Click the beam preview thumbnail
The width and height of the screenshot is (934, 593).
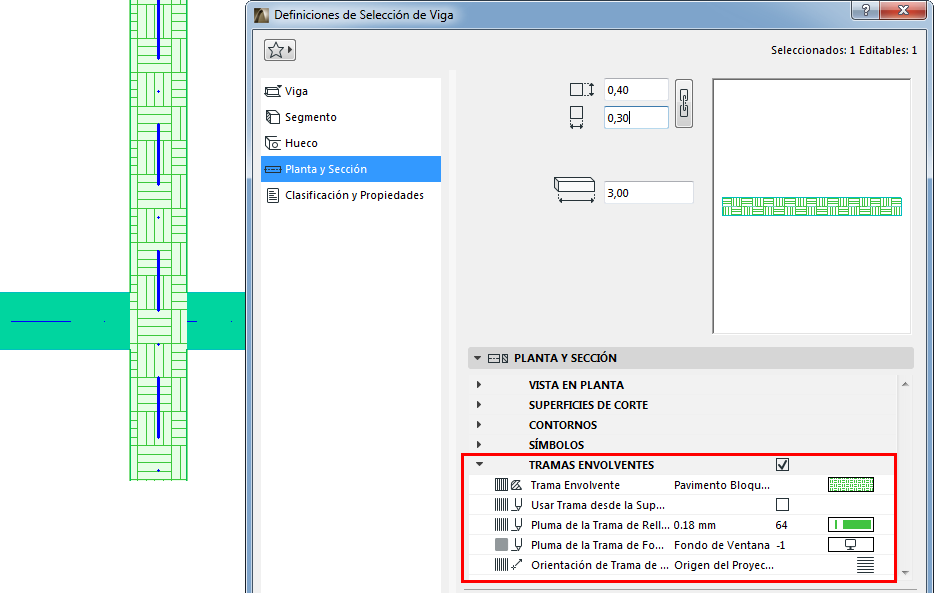pyautogui.click(x=811, y=206)
